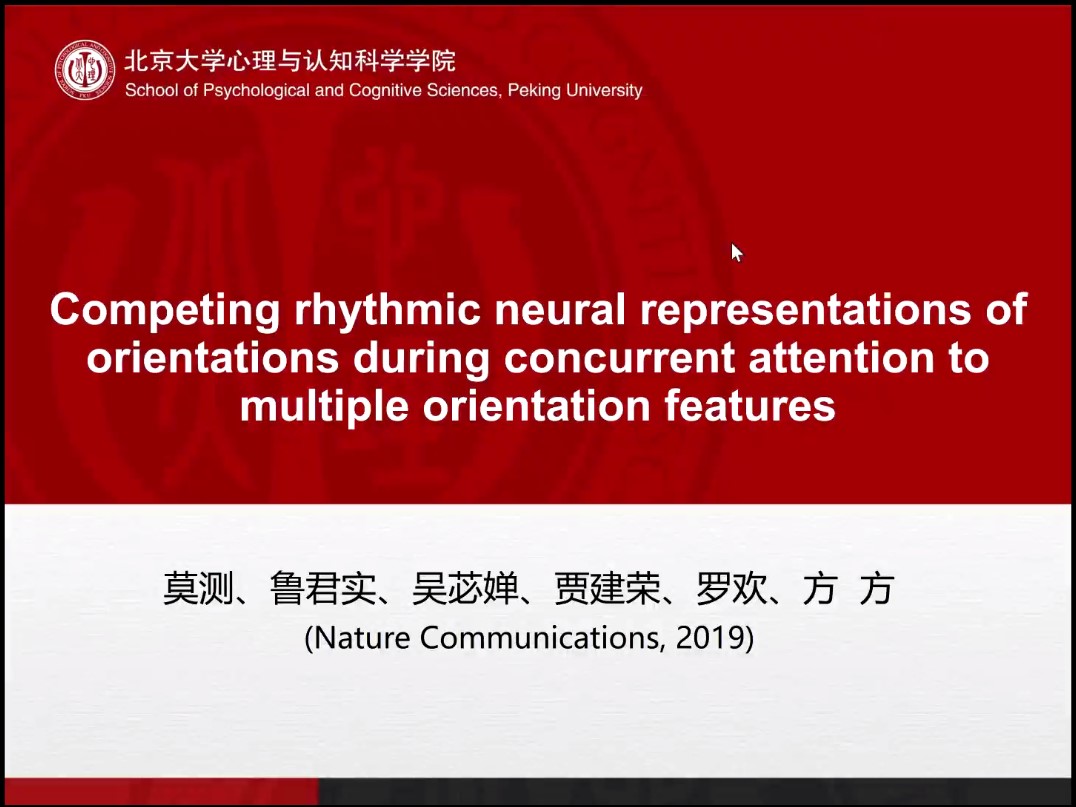
Task: Select the Chinese school name 北京大学心理与认知科学学院
Action: (290, 60)
